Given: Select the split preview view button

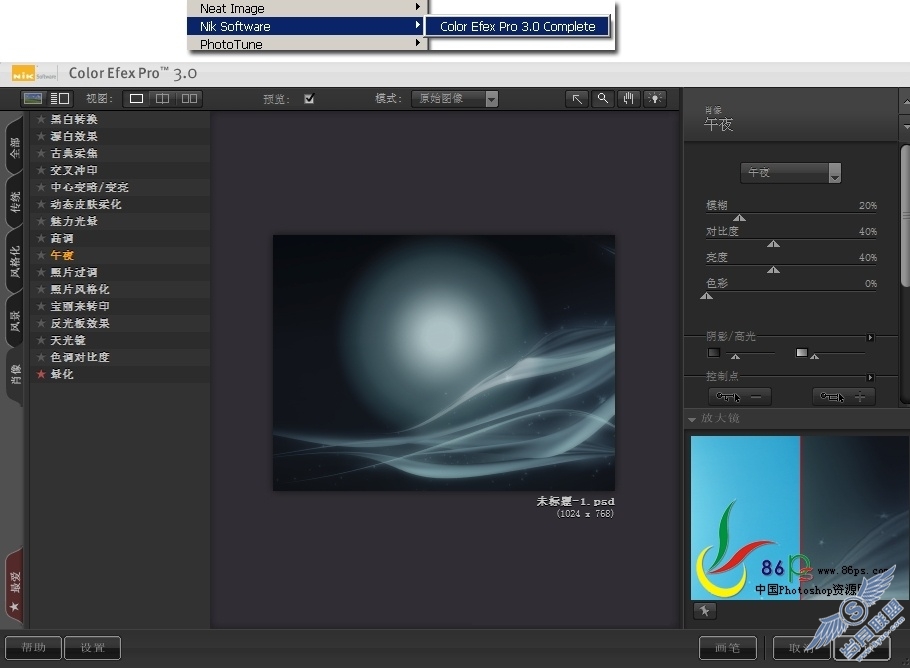Looking at the screenshot, I should [162, 99].
